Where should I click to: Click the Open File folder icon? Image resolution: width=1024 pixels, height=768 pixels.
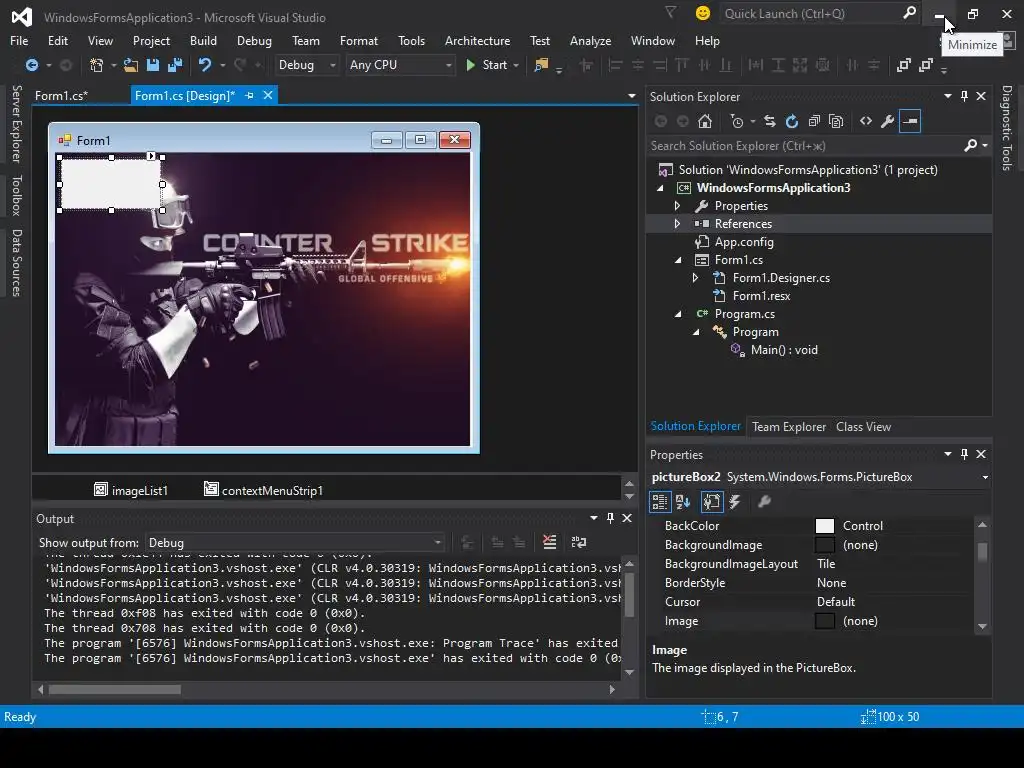[131, 65]
